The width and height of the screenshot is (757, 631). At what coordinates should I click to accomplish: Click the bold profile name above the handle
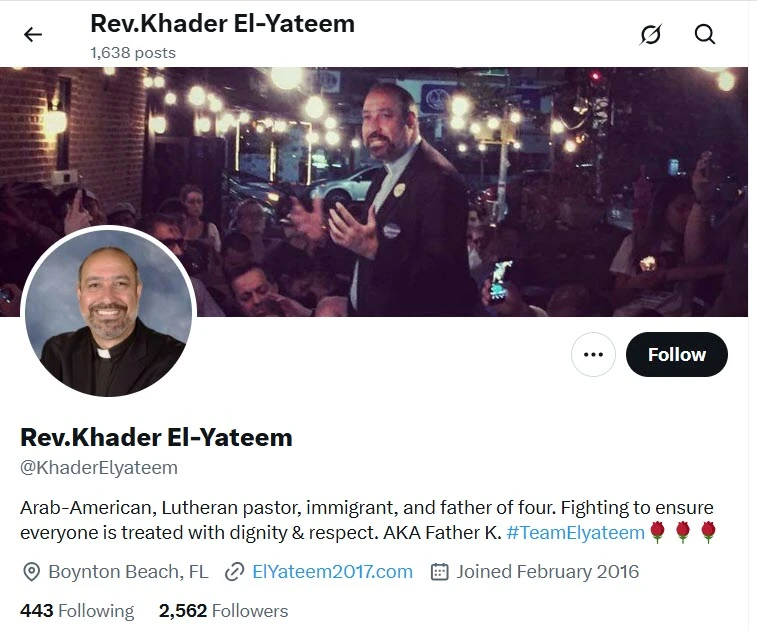tap(156, 437)
